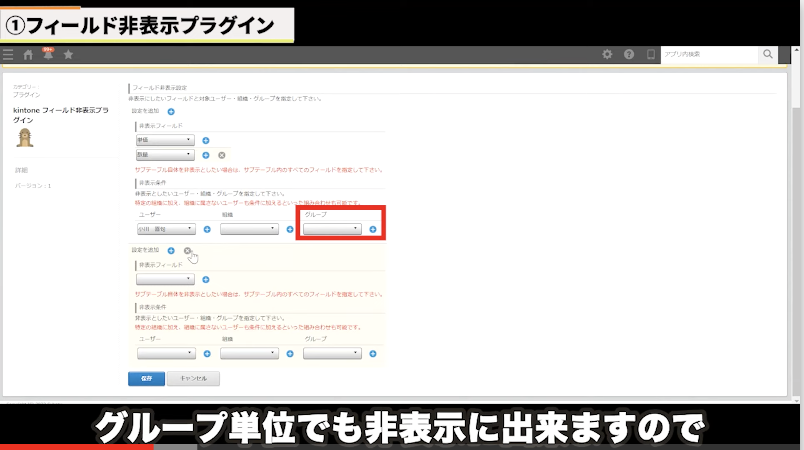804x450 pixels.
Task: Click the favorites star icon
Action: tap(68, 55)
